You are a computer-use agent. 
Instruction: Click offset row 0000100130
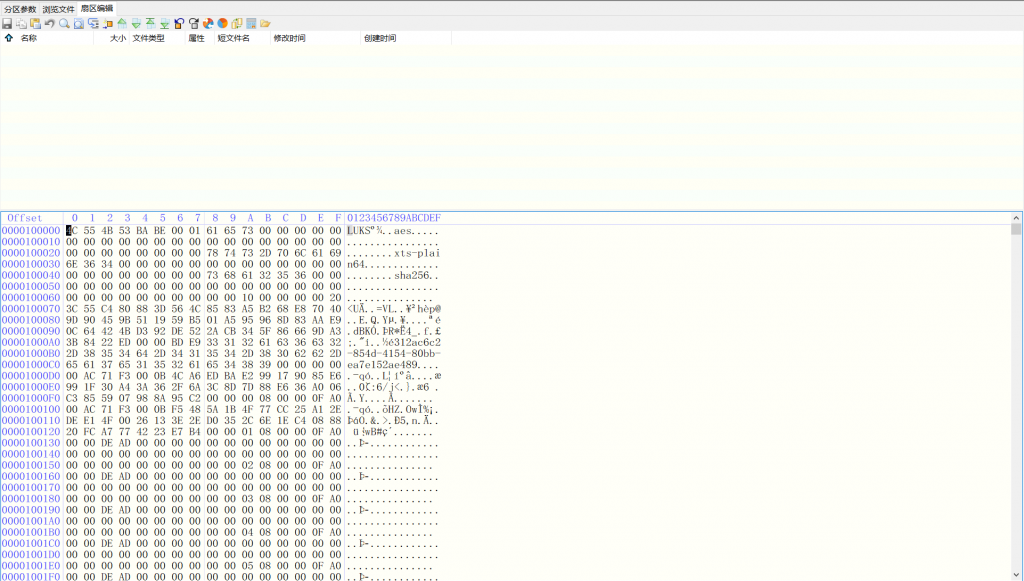pos(31,443)
